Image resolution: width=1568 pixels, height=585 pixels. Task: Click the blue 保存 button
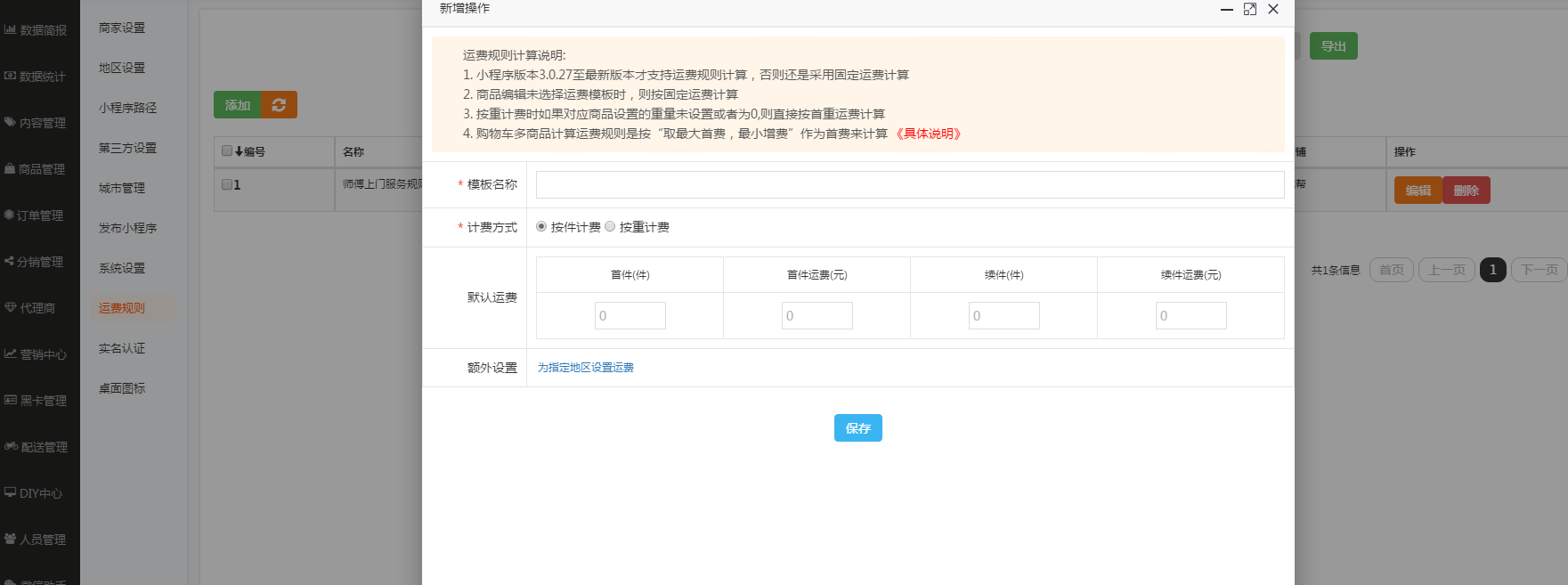[x=857, y=428]
